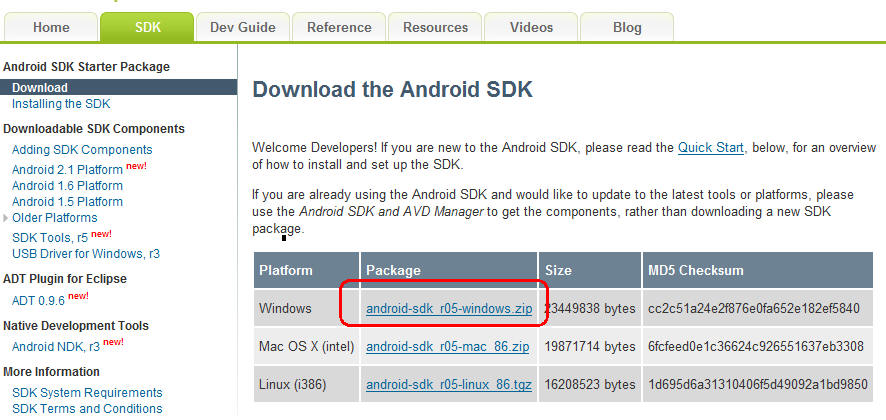Open Installing the SDK page
The height and width of the screenshot is (420, 886).
[x=61, y=104]
